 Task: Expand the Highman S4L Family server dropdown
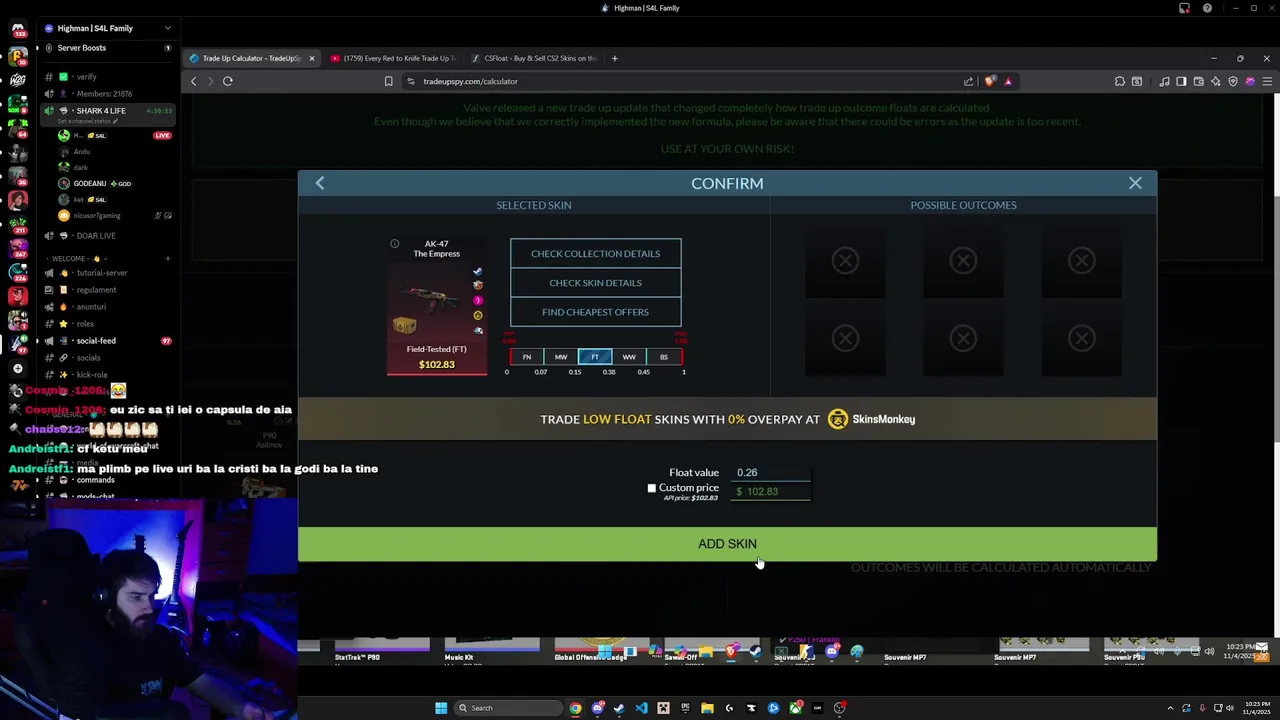point(167,28)
